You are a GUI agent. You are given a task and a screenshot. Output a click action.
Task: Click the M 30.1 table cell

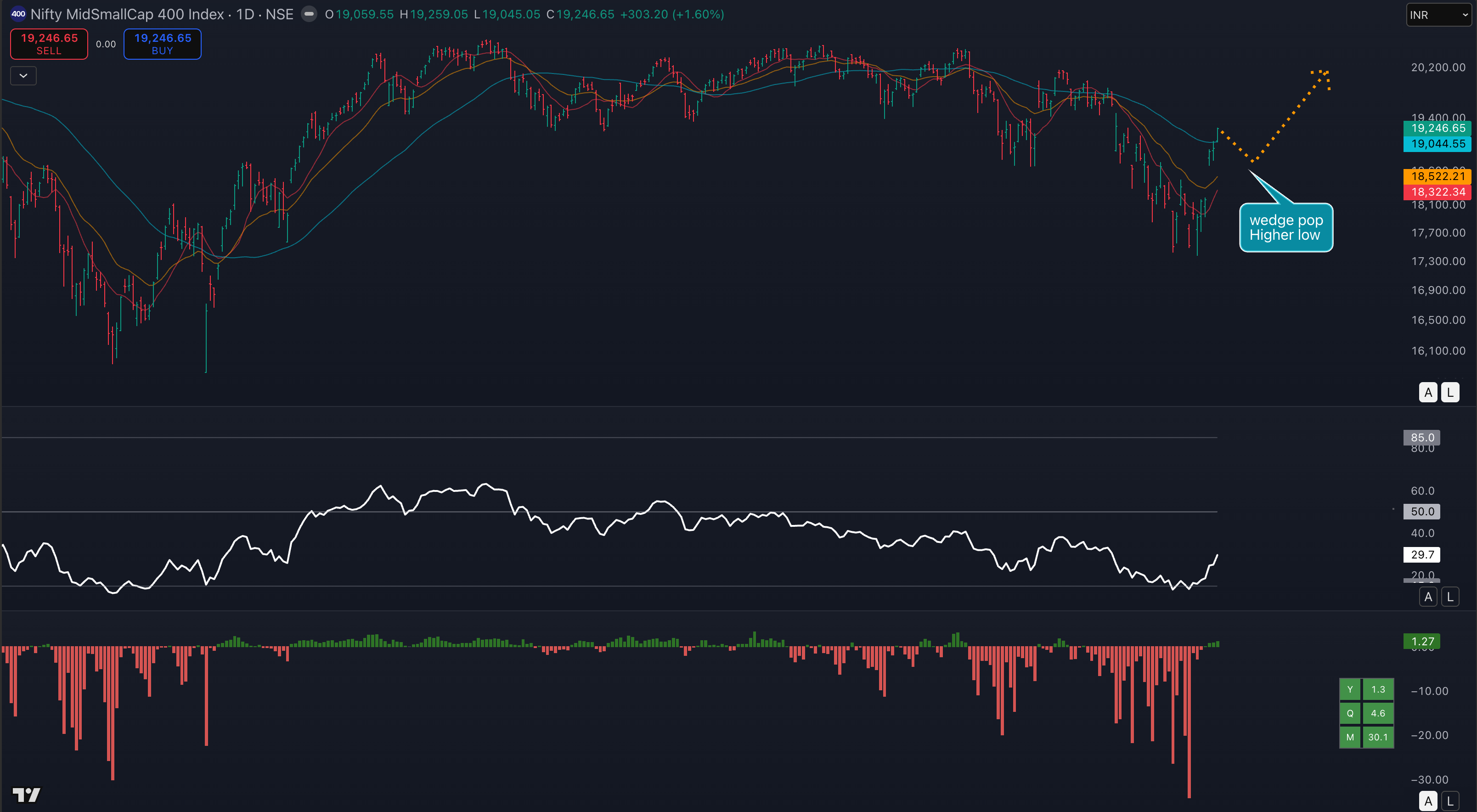[x=1377, y=737]
